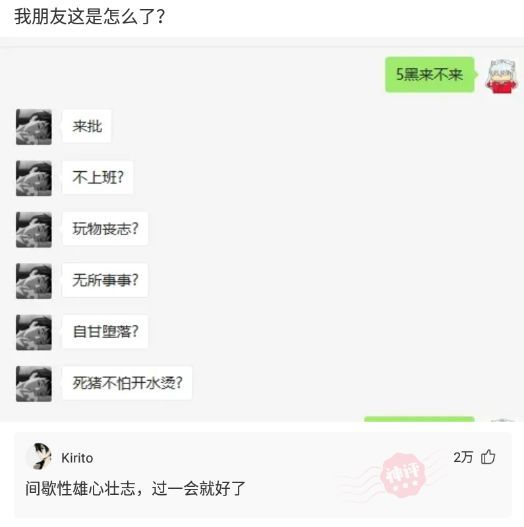The image size is (524, 527).
Task: Tap the sender's avatar beside 5黑来不来
Action: coord(501,75)
